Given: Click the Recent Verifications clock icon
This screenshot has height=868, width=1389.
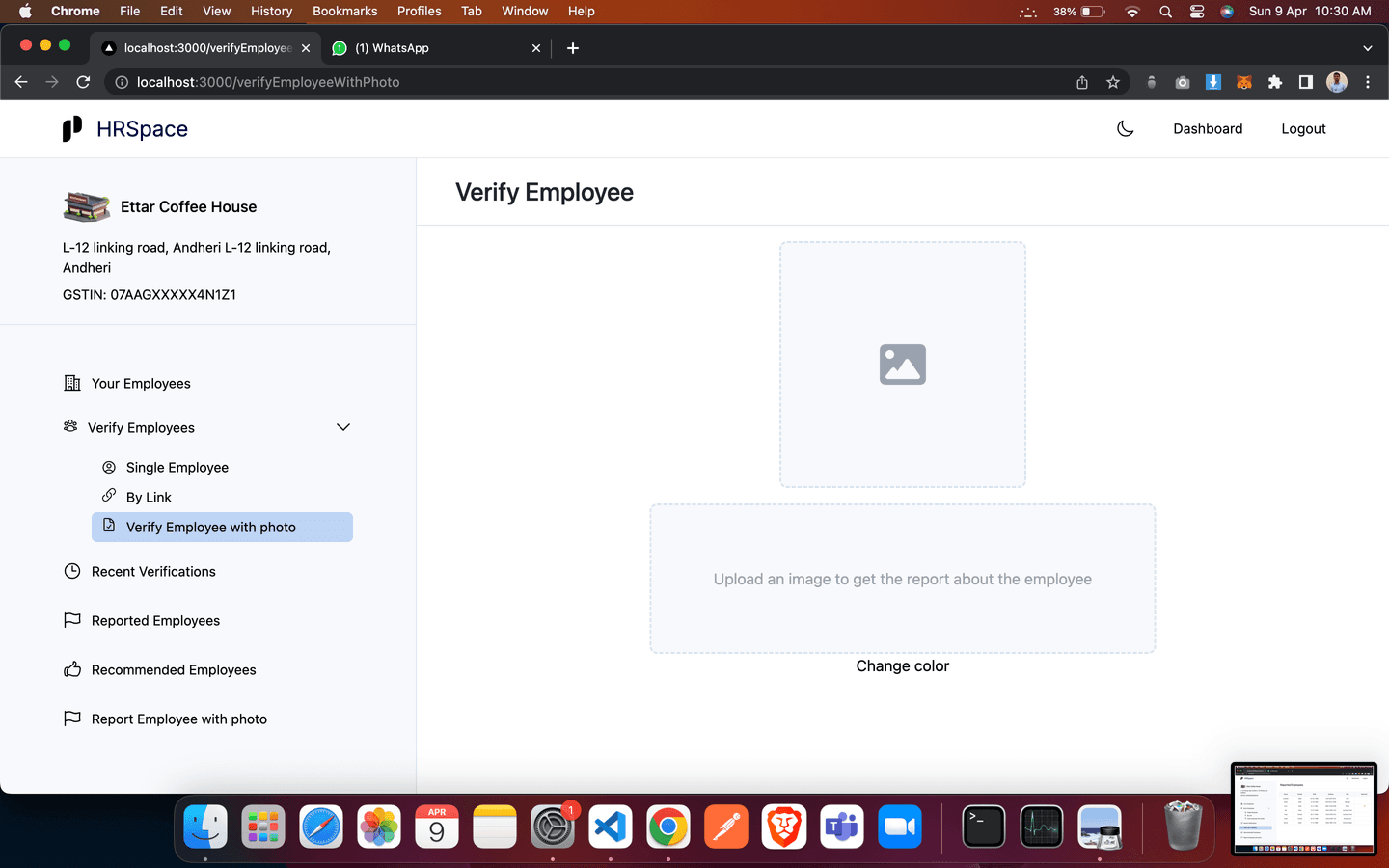Looking at the screenshot, I should 72,571.
